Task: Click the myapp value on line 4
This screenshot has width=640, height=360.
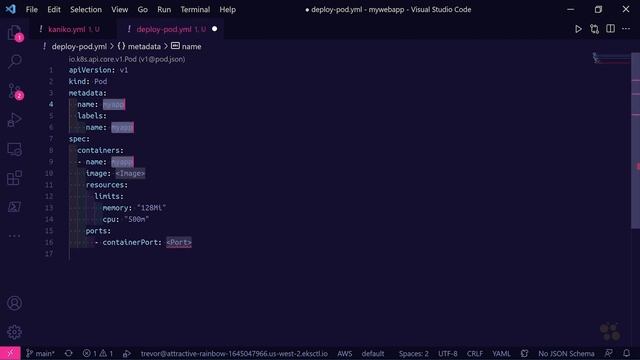Action: coord(113,104)
